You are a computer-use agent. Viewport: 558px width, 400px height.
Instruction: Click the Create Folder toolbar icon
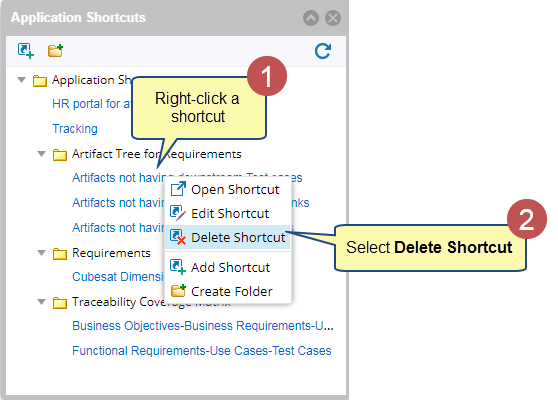(56, 51)
